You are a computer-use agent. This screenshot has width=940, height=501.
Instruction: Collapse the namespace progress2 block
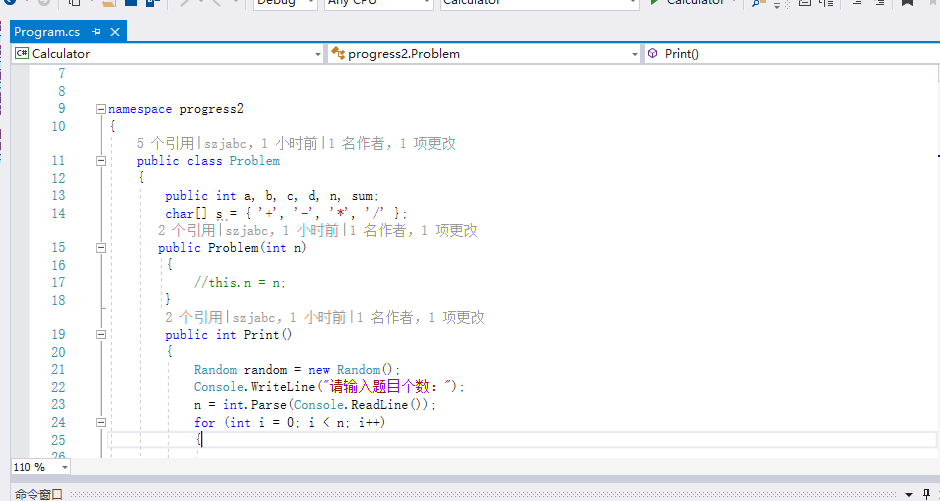click(101, 109)
